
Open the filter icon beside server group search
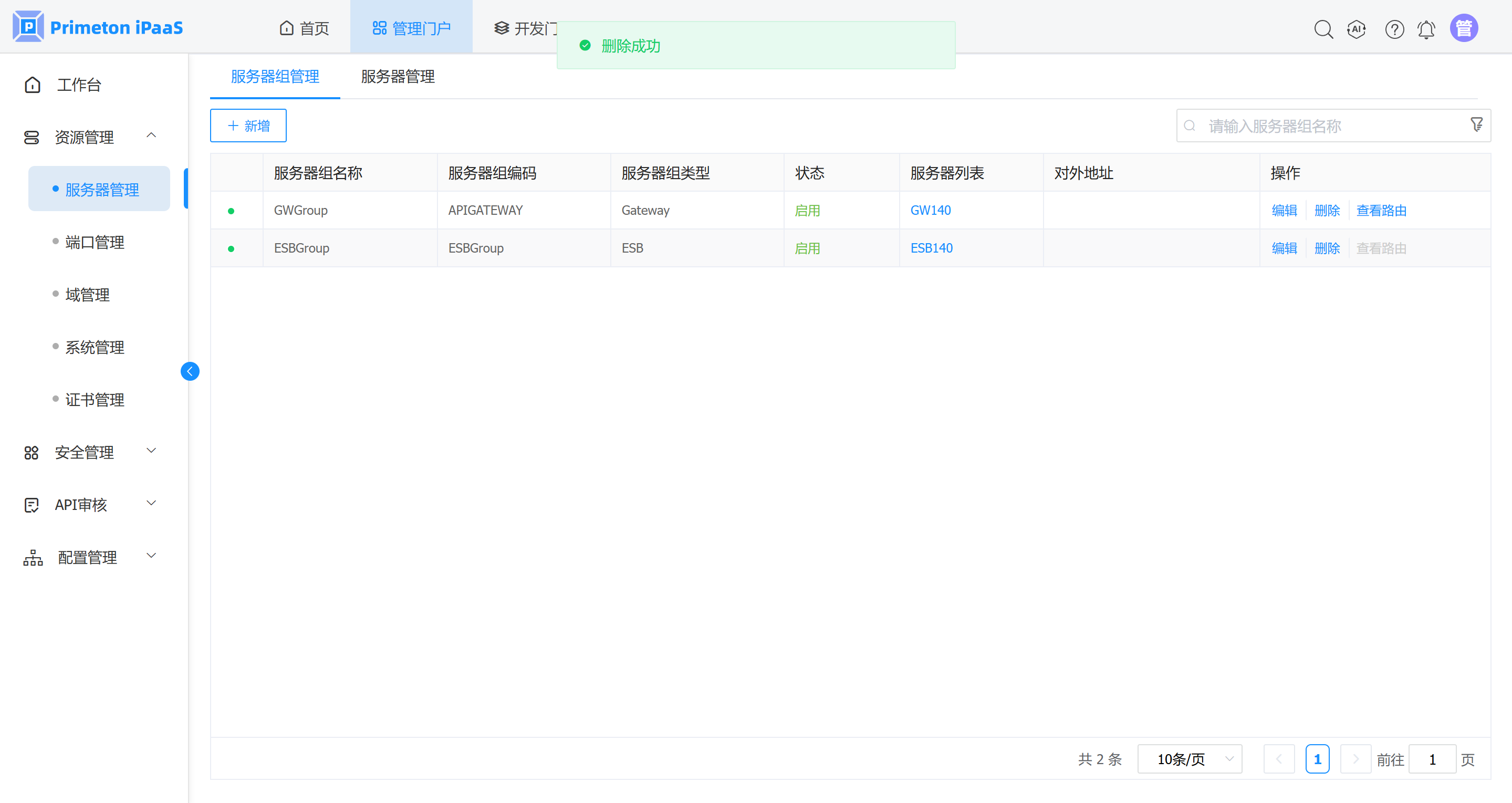[1476, 124]
